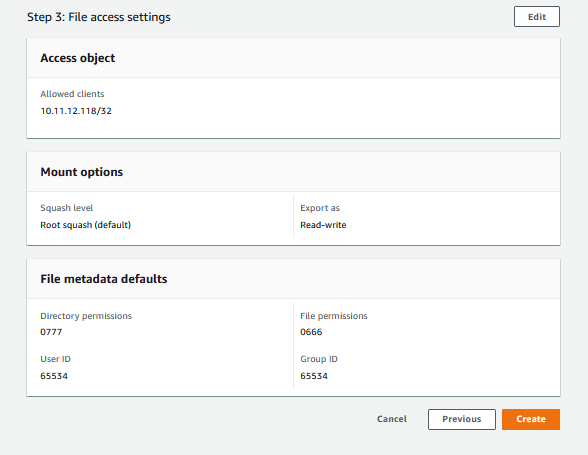The height and width of the screenshot is (455, 588).
Task: Click the Directory permissions label
Action: (x=86, y=316)
